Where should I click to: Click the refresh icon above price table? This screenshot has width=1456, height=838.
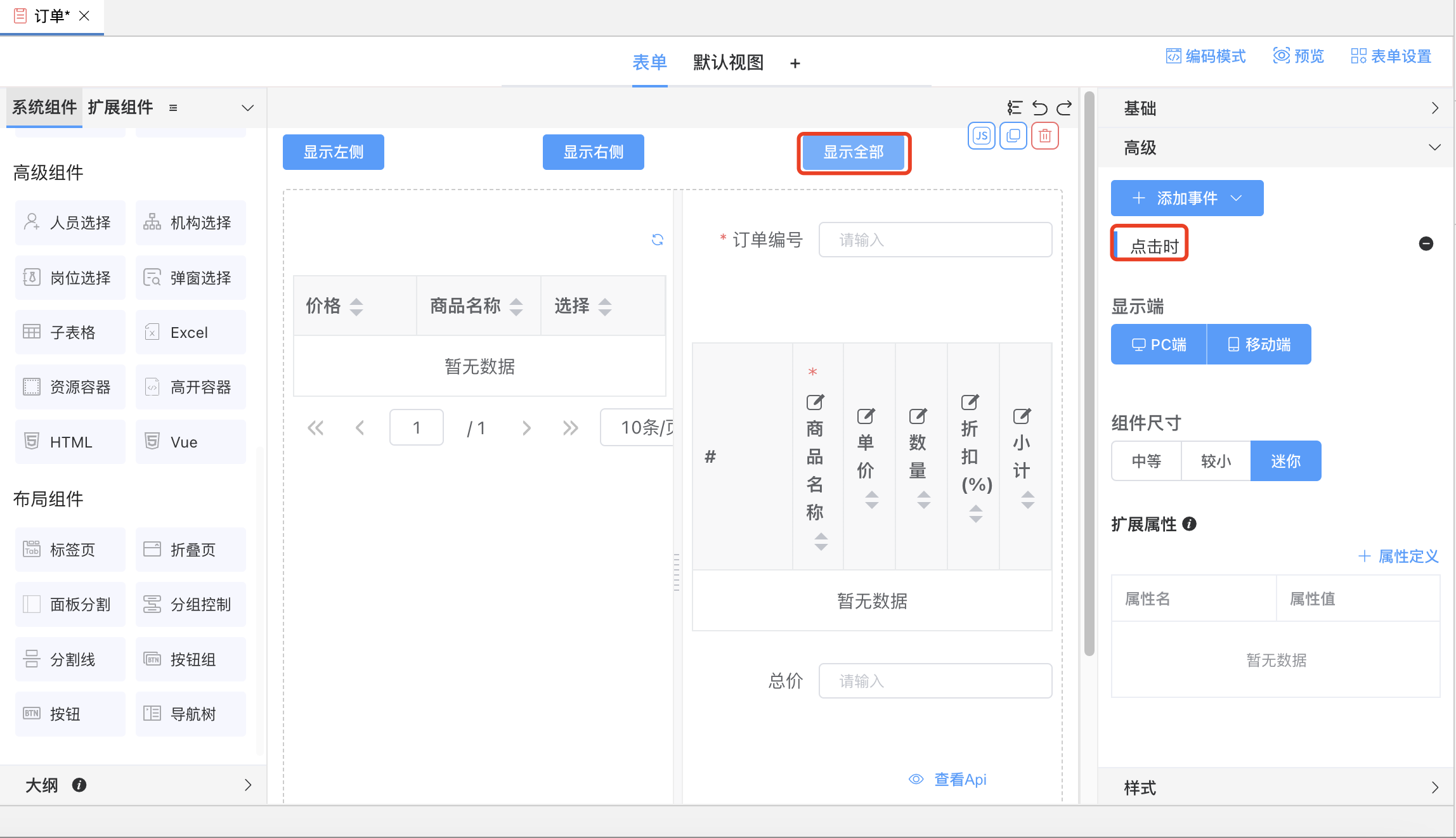coord(658,240)
